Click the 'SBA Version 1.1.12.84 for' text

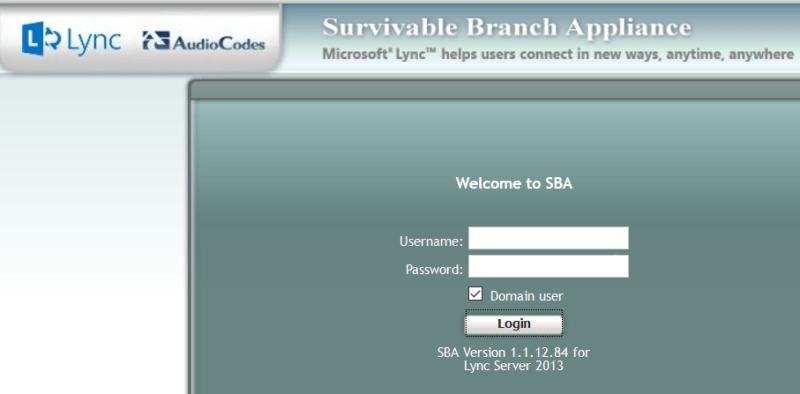pos(514,353)
